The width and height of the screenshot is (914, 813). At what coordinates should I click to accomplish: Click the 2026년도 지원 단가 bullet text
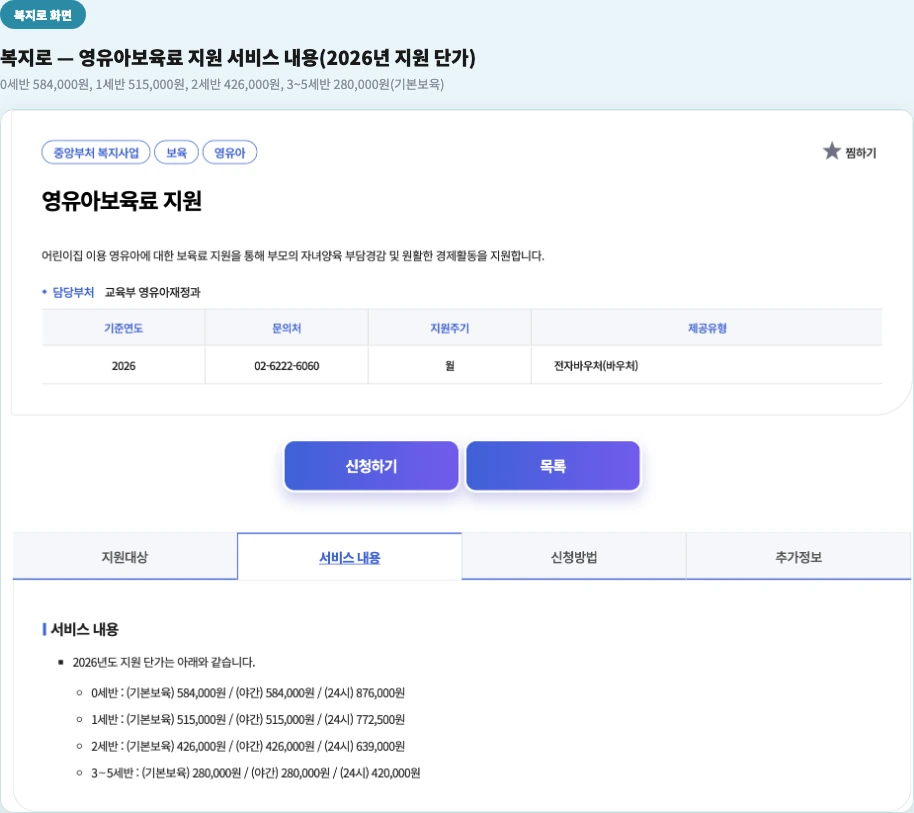click(164, 663)
